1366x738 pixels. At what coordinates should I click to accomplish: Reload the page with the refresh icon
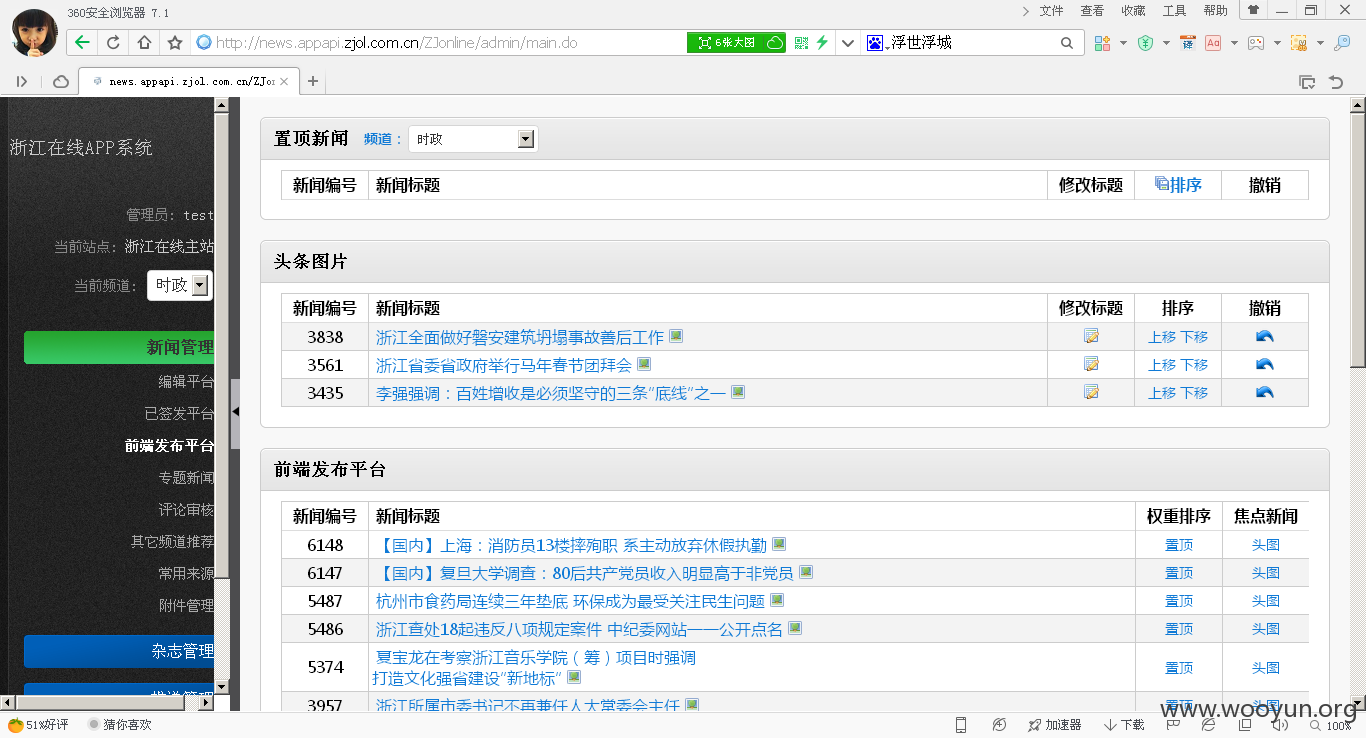(x=113, y=43)
